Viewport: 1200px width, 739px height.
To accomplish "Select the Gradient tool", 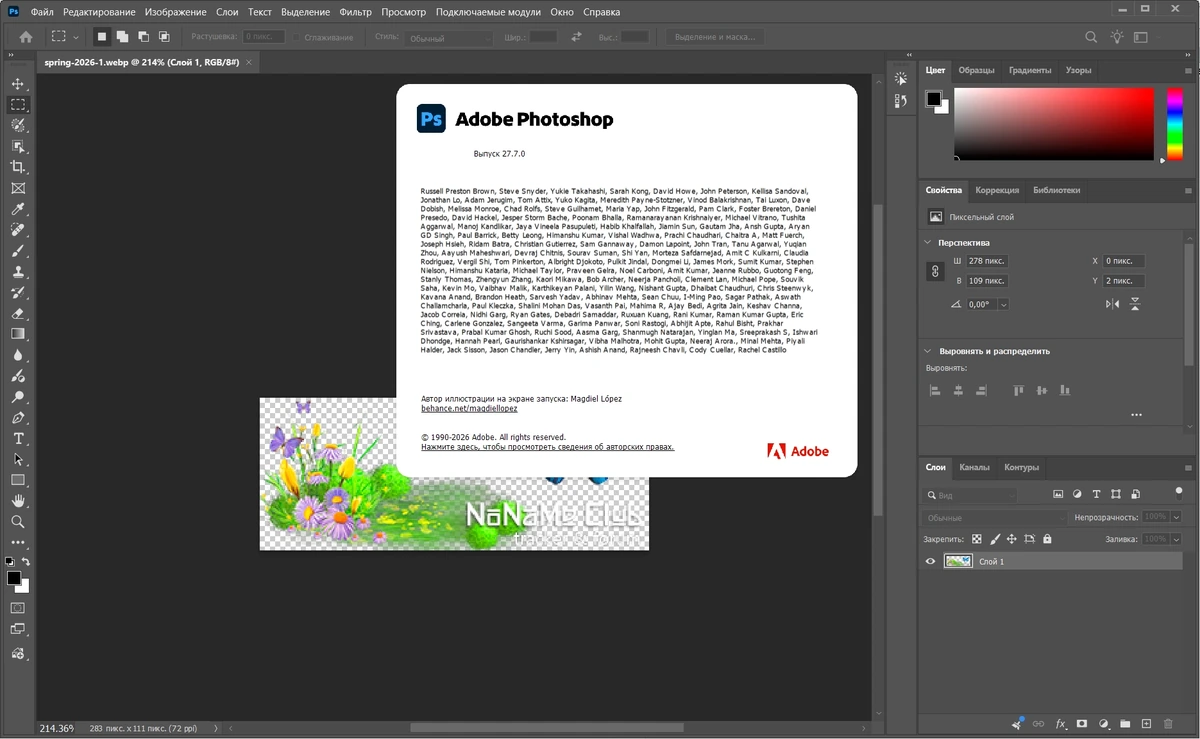I will pos(18,334).
